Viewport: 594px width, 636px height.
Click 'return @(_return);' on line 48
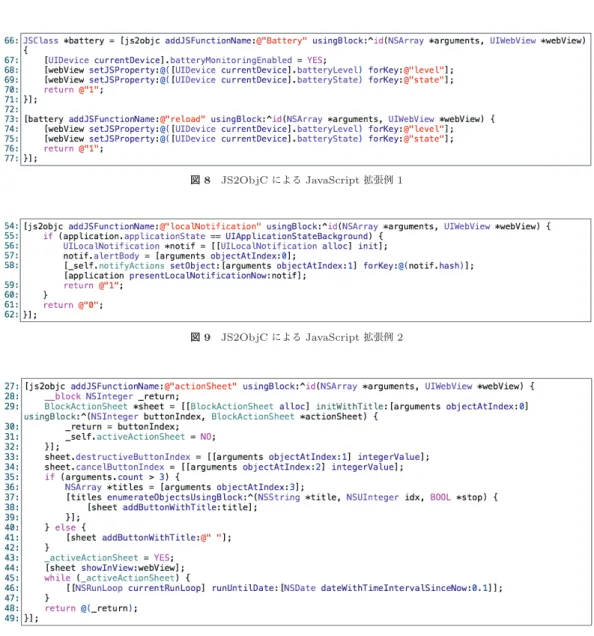(x=91, y=608)
